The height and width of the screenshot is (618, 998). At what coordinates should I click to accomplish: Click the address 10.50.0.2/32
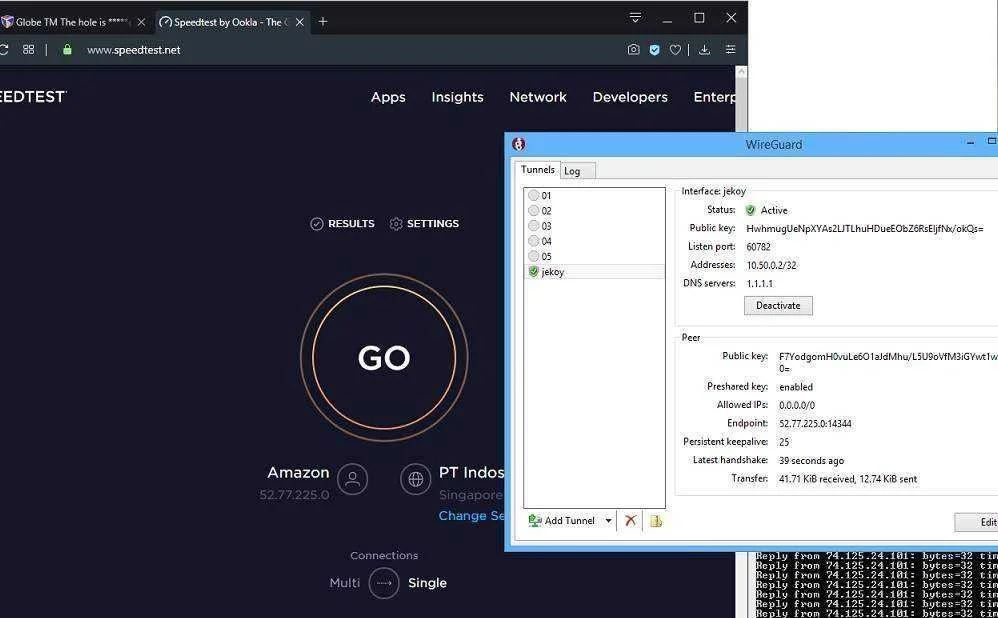[771, 265]
